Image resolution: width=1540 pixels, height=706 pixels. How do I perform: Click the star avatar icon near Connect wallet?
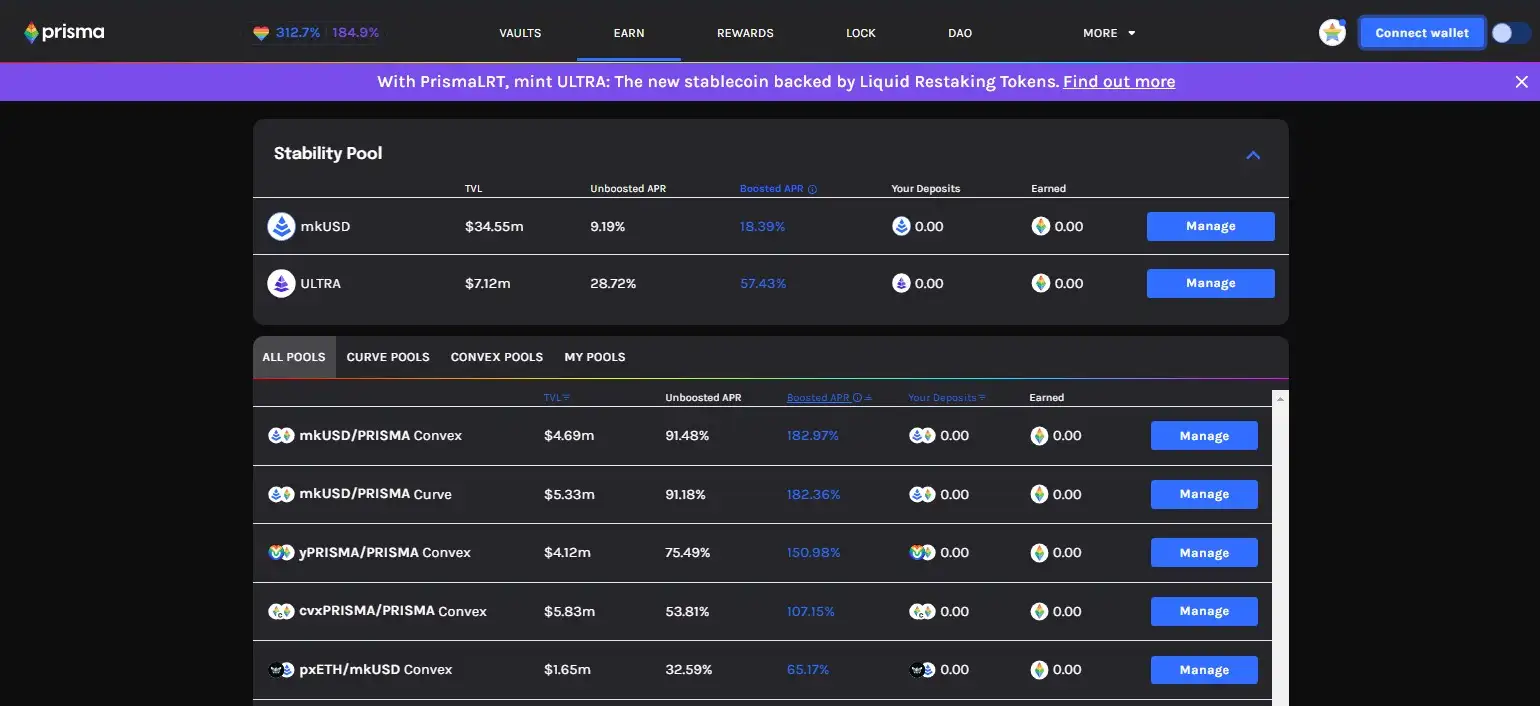pos(1332,33)
